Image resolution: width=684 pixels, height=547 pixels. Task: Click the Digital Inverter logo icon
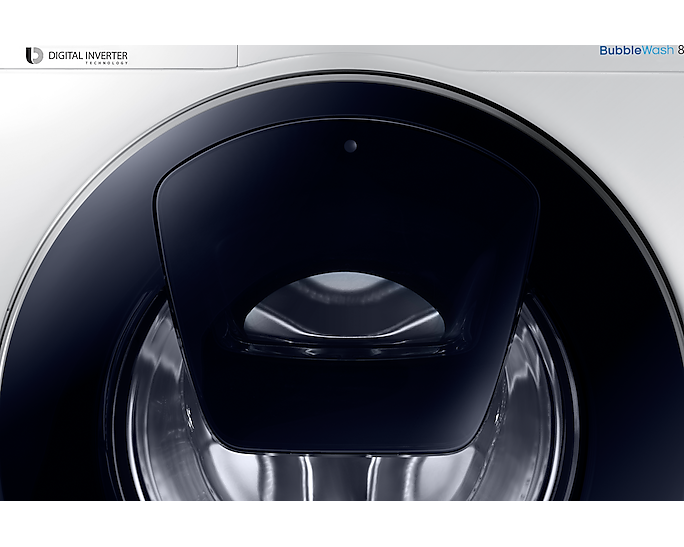[34, 55]
